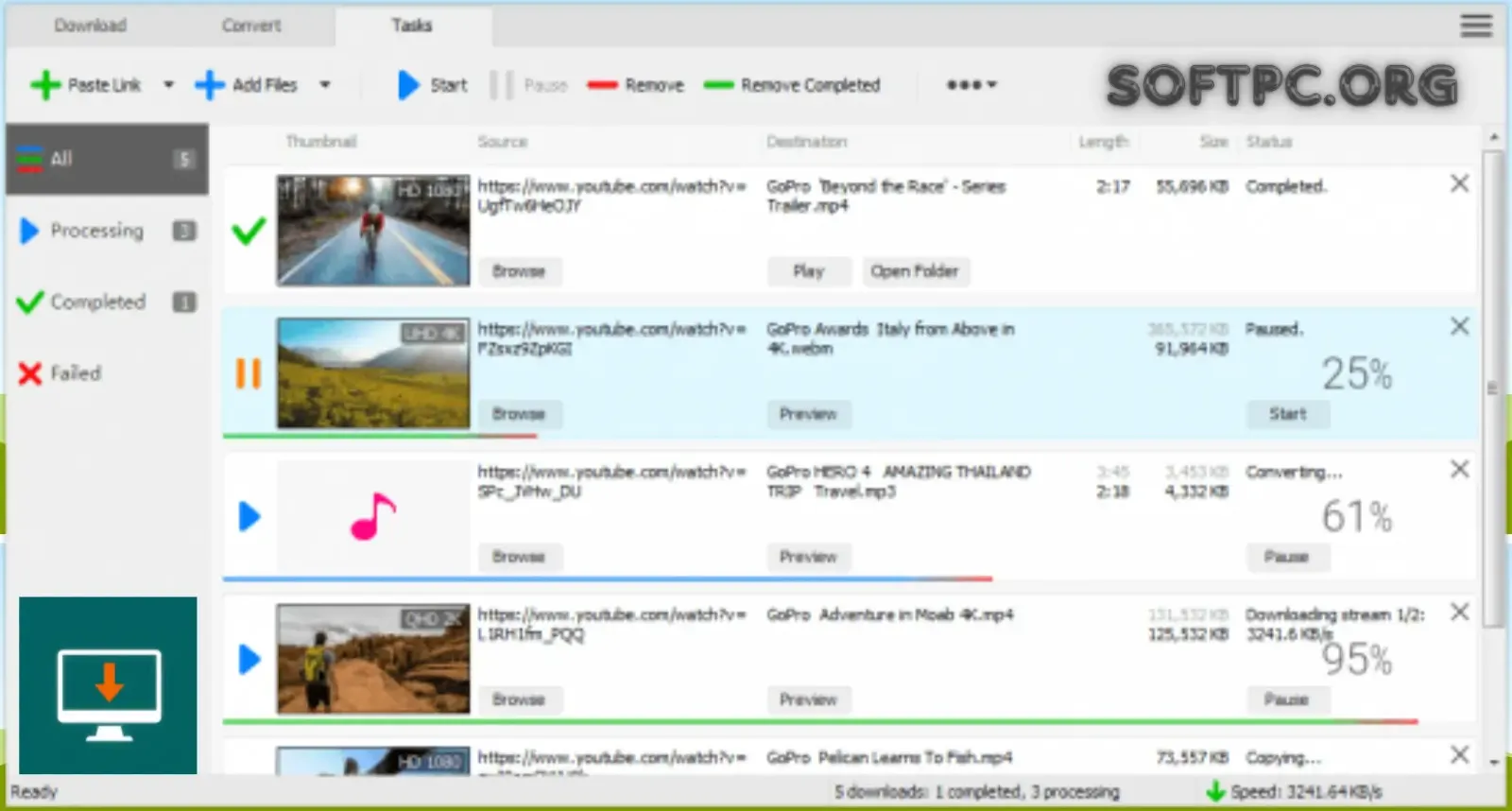Click the scrollbar down arrow
1512x811 pixels.
1494,762
